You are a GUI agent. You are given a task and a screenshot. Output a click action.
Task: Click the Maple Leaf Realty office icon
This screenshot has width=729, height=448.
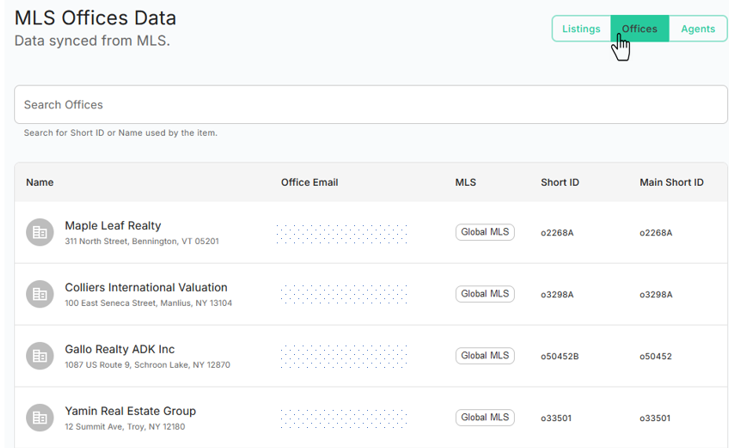pos(40,232)
